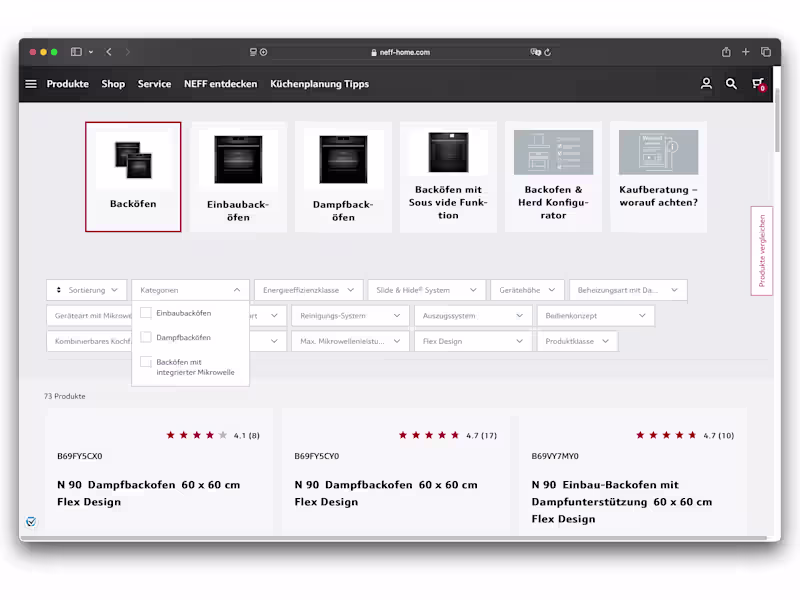800x600 pixels.
Task: Open sidebar dropdown arrow in Safari toolbar
Action: pos(91,52)
